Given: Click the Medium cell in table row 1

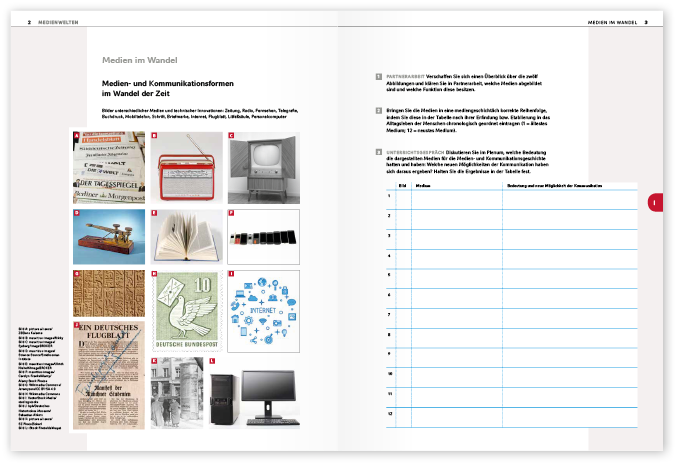Looking at the screenshot, I should pos(455,197).
